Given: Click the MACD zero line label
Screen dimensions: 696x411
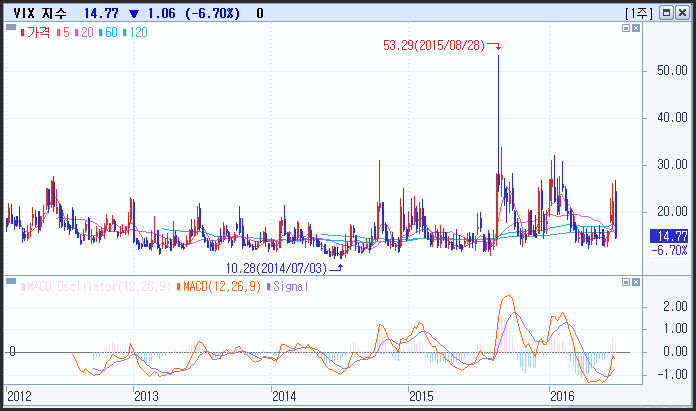Looking at the screenshot, I should (12, 352).
